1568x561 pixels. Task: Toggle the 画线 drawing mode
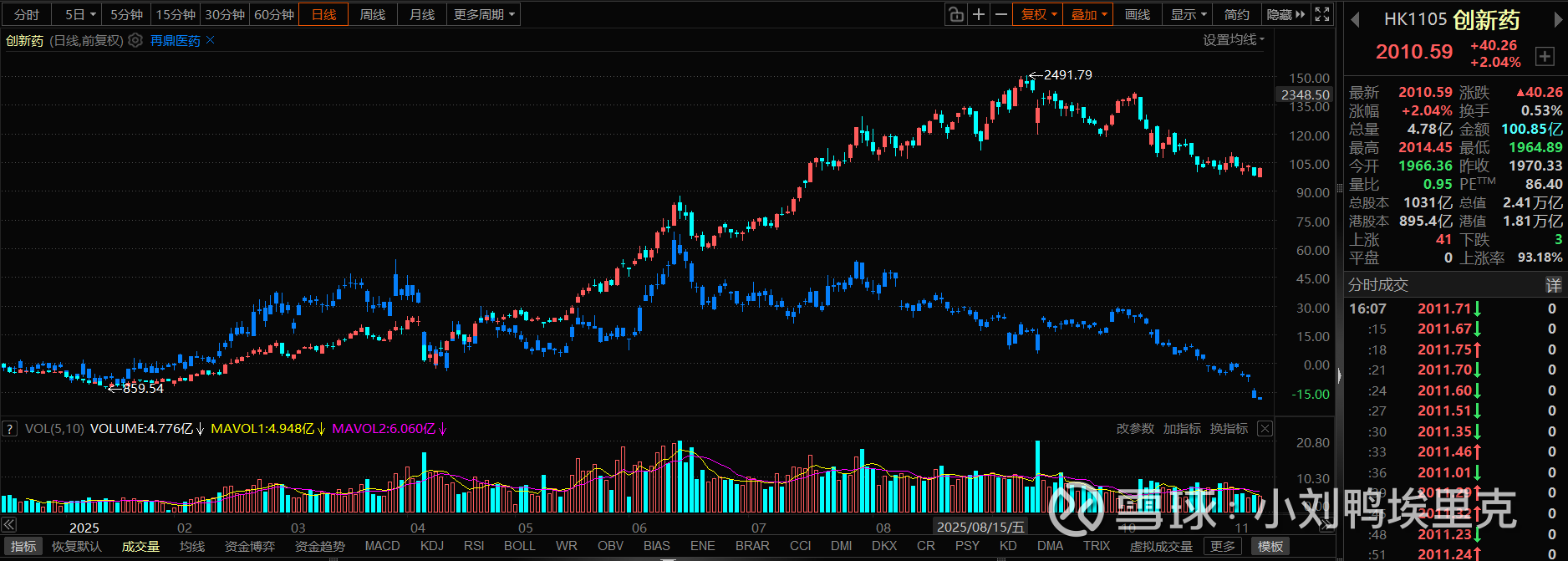tap(1138, 14)
